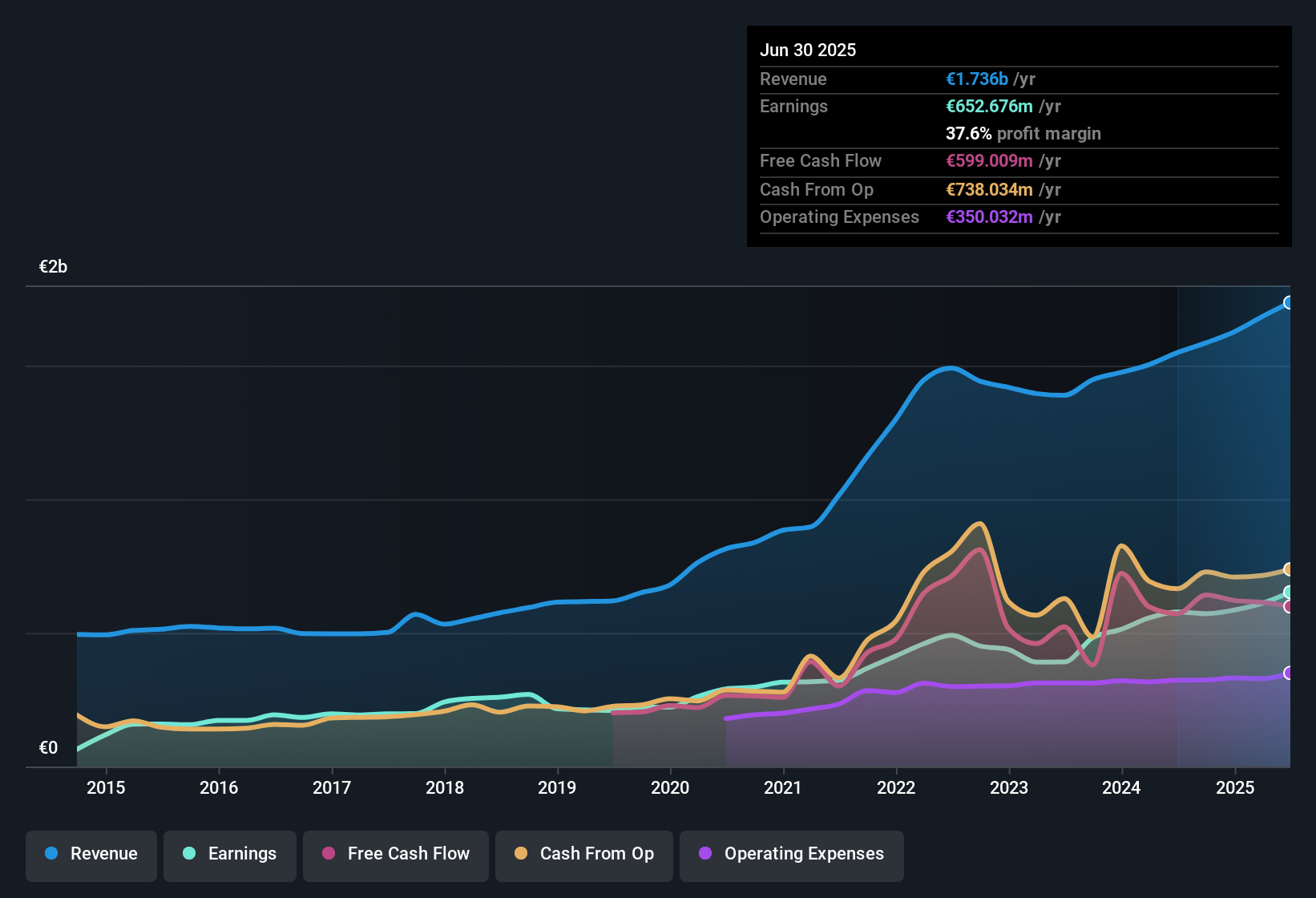This screenshot has height=898, width=1316.
Task: Click the €2b gridline label on axis
Action: tap(51, 266)
